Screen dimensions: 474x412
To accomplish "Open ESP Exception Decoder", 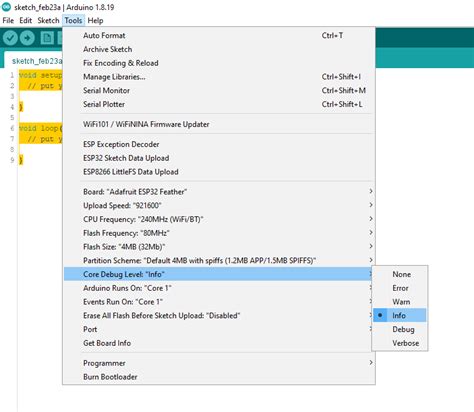I will 219,144.
